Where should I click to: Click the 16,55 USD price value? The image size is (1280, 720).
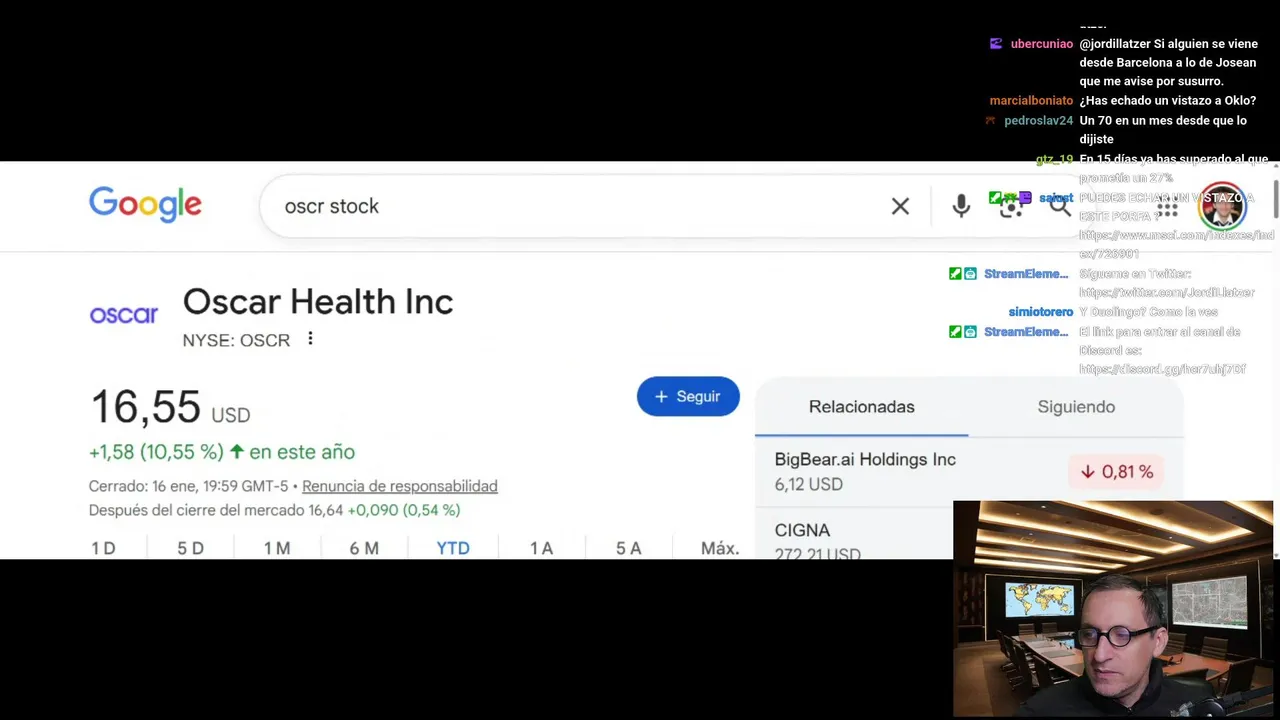point(170,408)
